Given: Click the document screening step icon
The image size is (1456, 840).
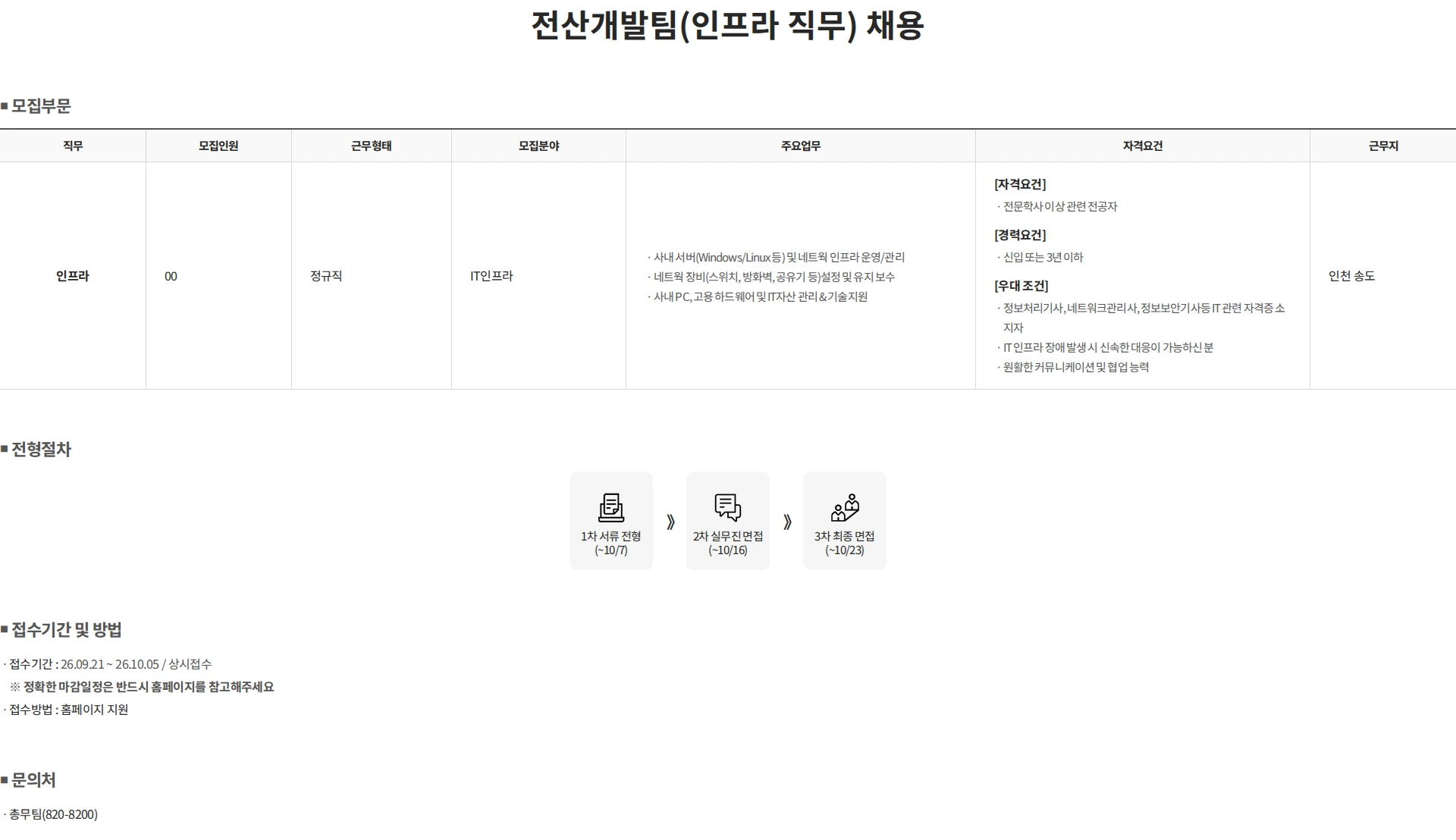Looking at the screenshot, I should pos(611,507).
